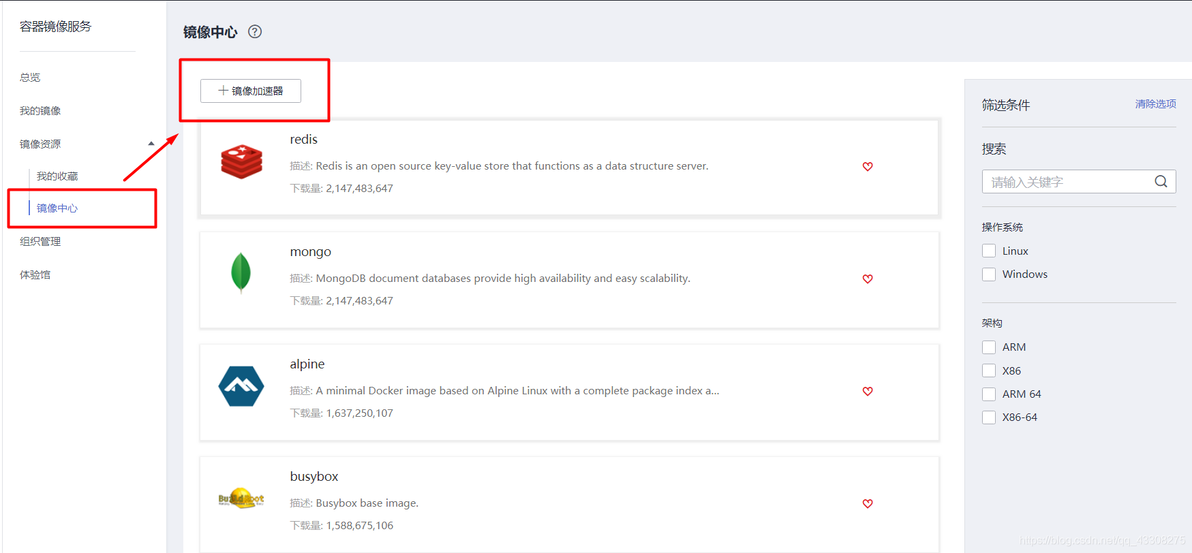The height and width of the screenshot is (553, 1192).
Task: Open 组织管理 menu item
Action: tap(40, 242)
